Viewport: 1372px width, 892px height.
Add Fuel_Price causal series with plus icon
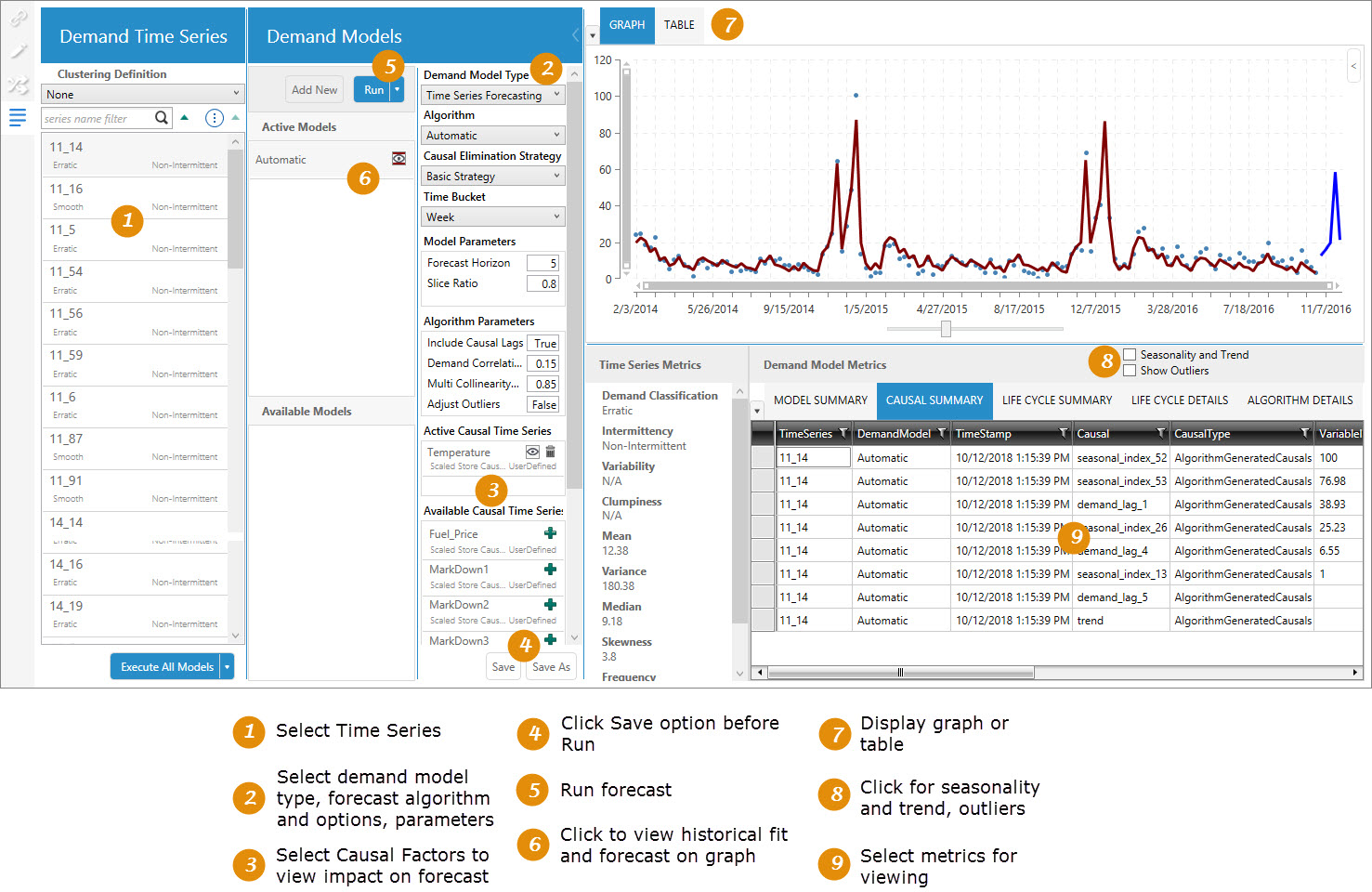[x=550, y=533]
